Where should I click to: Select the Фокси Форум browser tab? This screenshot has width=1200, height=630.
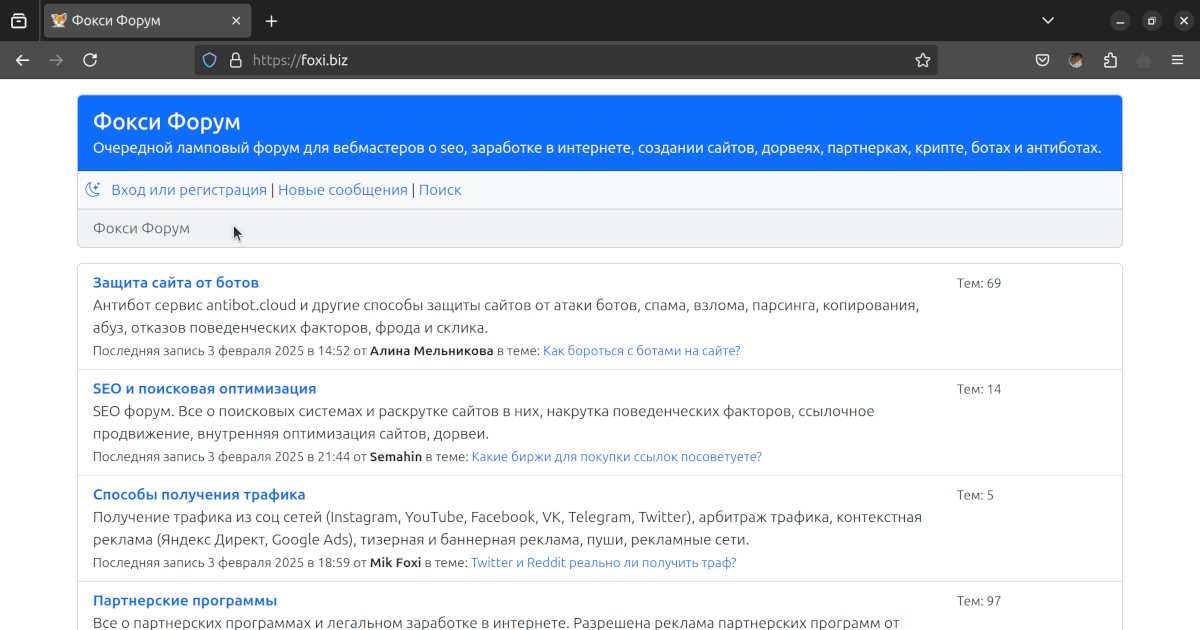[130, 21]
